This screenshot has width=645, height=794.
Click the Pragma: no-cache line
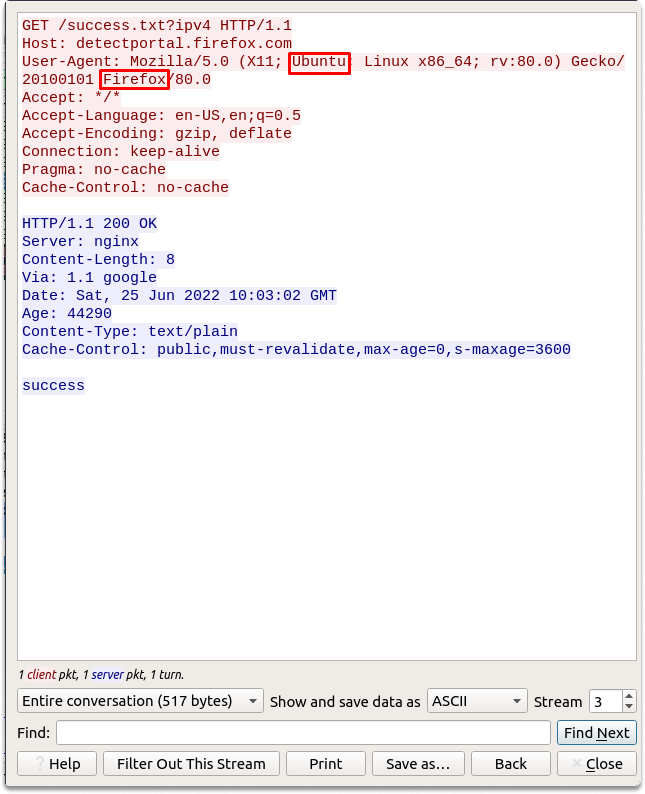[x=94, y=169]
